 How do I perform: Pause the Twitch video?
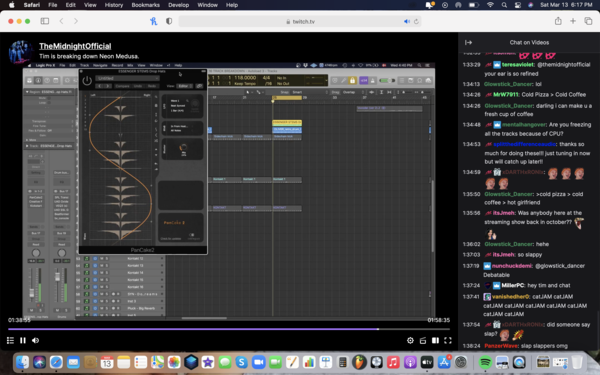point(23,340)
